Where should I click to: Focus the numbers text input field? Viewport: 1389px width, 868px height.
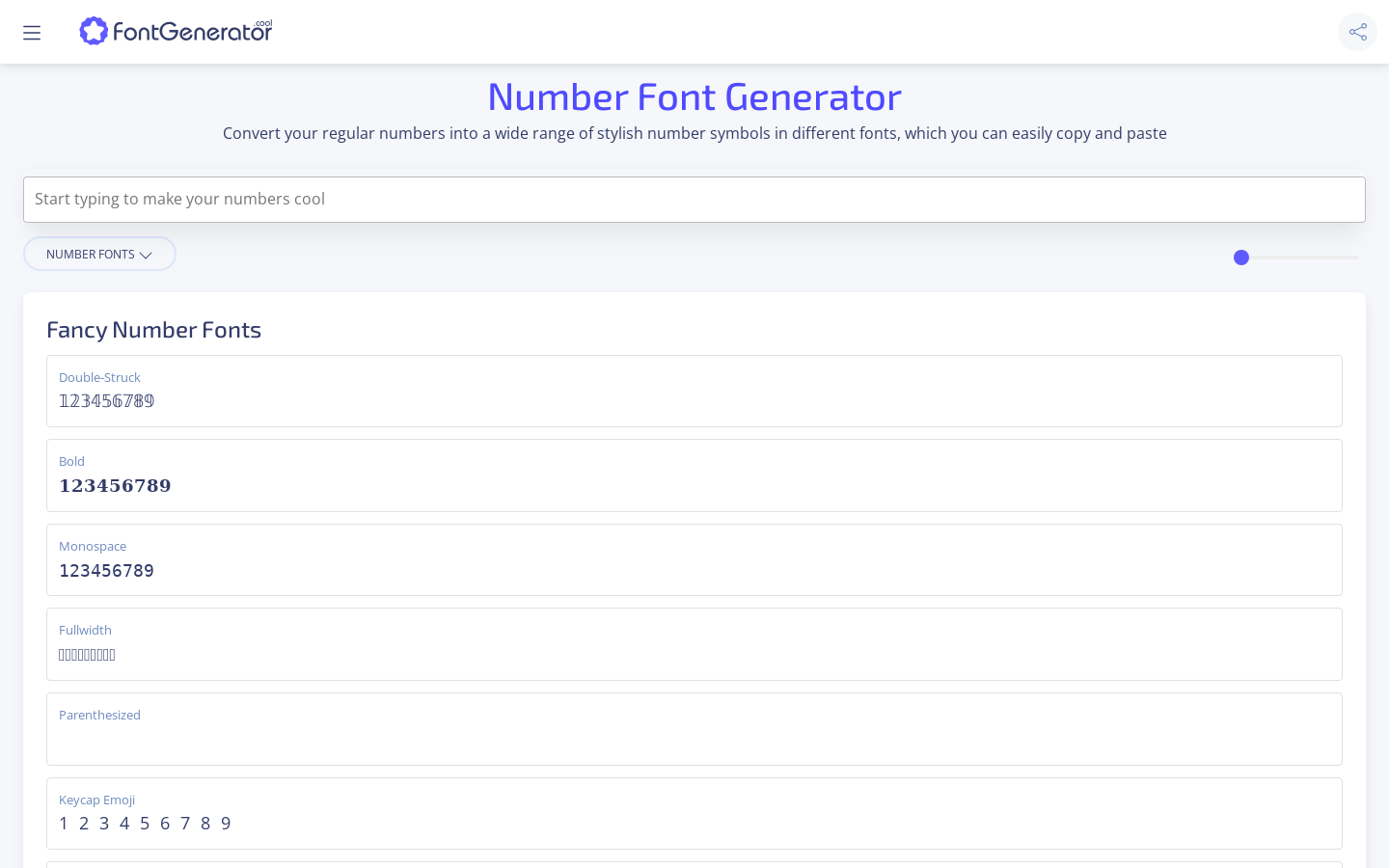[x=694, y=200]
